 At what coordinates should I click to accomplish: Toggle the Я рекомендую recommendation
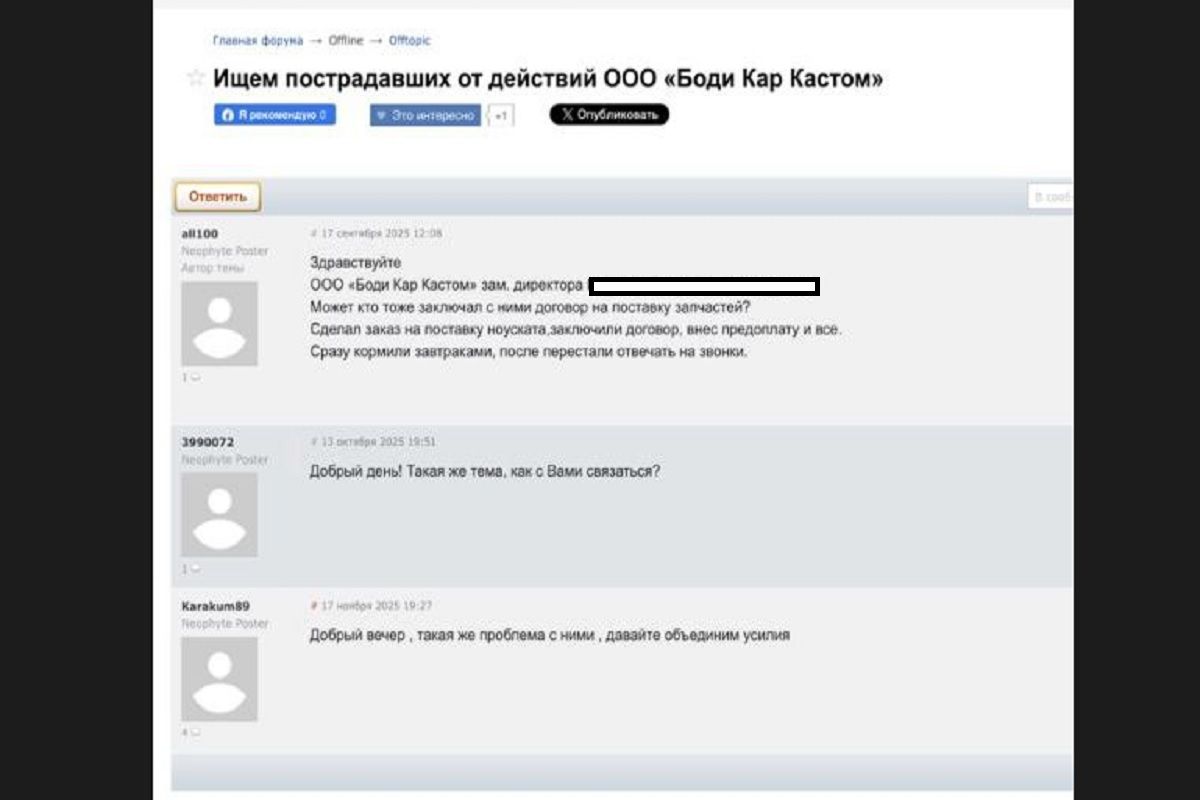coord(276,114)
